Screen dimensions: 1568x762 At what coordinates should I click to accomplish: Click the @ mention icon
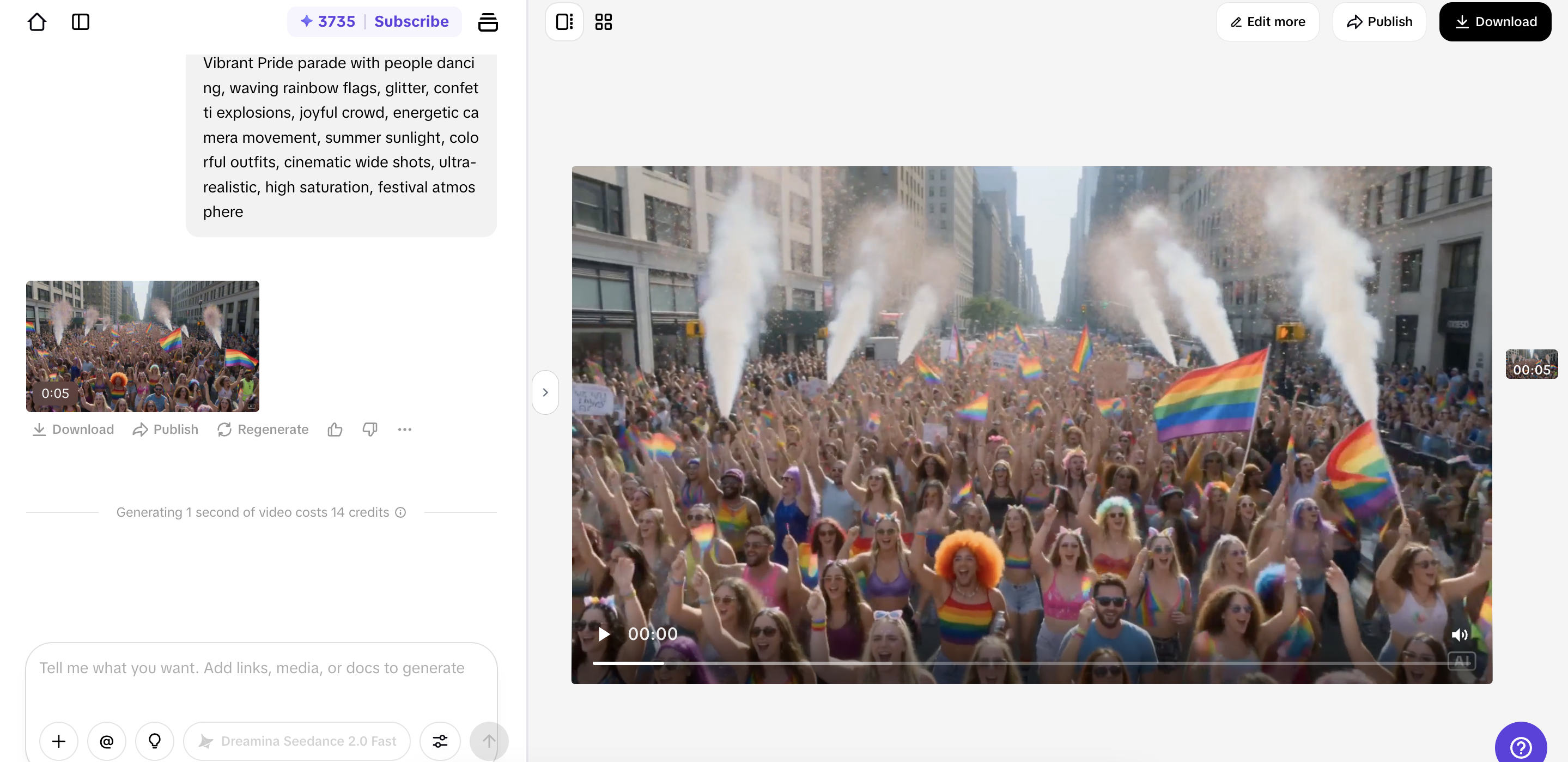(107, 741)
